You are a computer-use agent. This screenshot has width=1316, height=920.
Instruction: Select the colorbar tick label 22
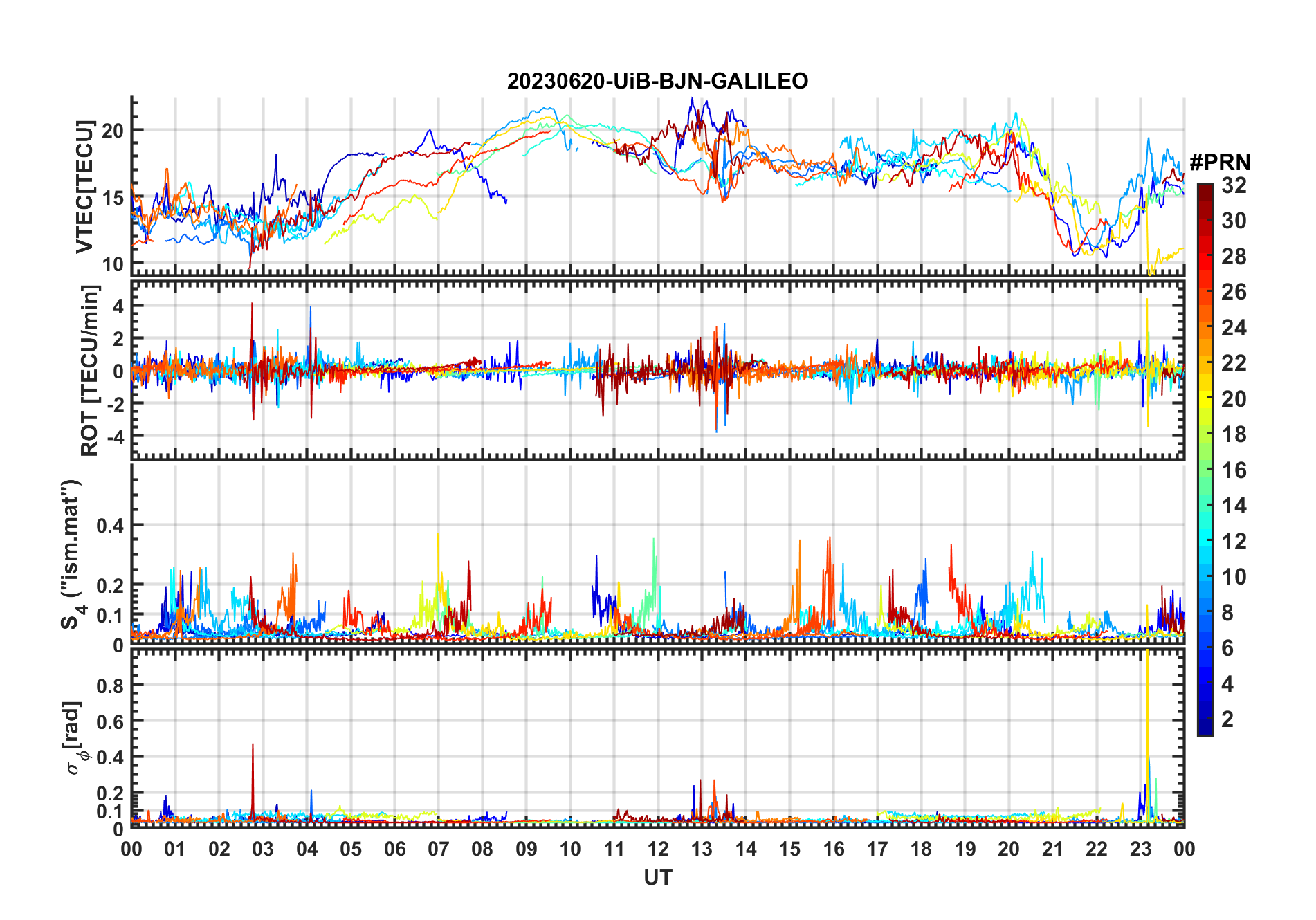pyautogui.click(x=1234, y=363)
